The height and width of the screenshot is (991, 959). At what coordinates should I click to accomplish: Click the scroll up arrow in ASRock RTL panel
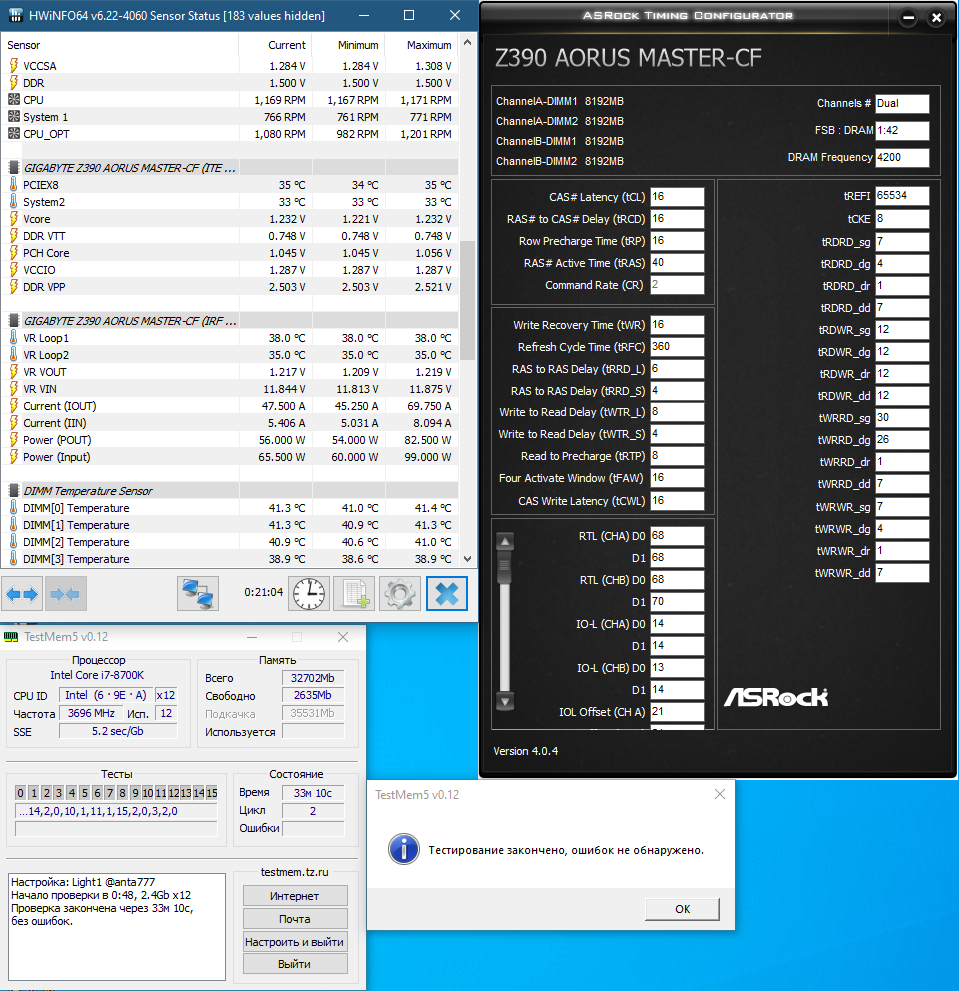(504, 541)
